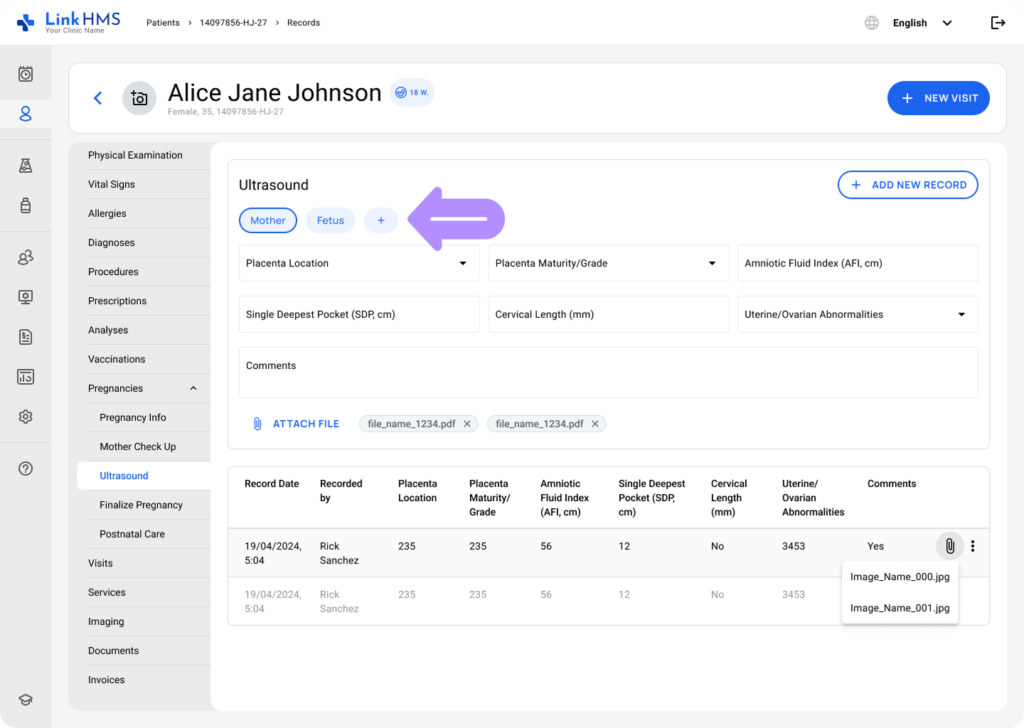Click the Add New Record button
1024x728 pixels.
[x=907, y=185]
